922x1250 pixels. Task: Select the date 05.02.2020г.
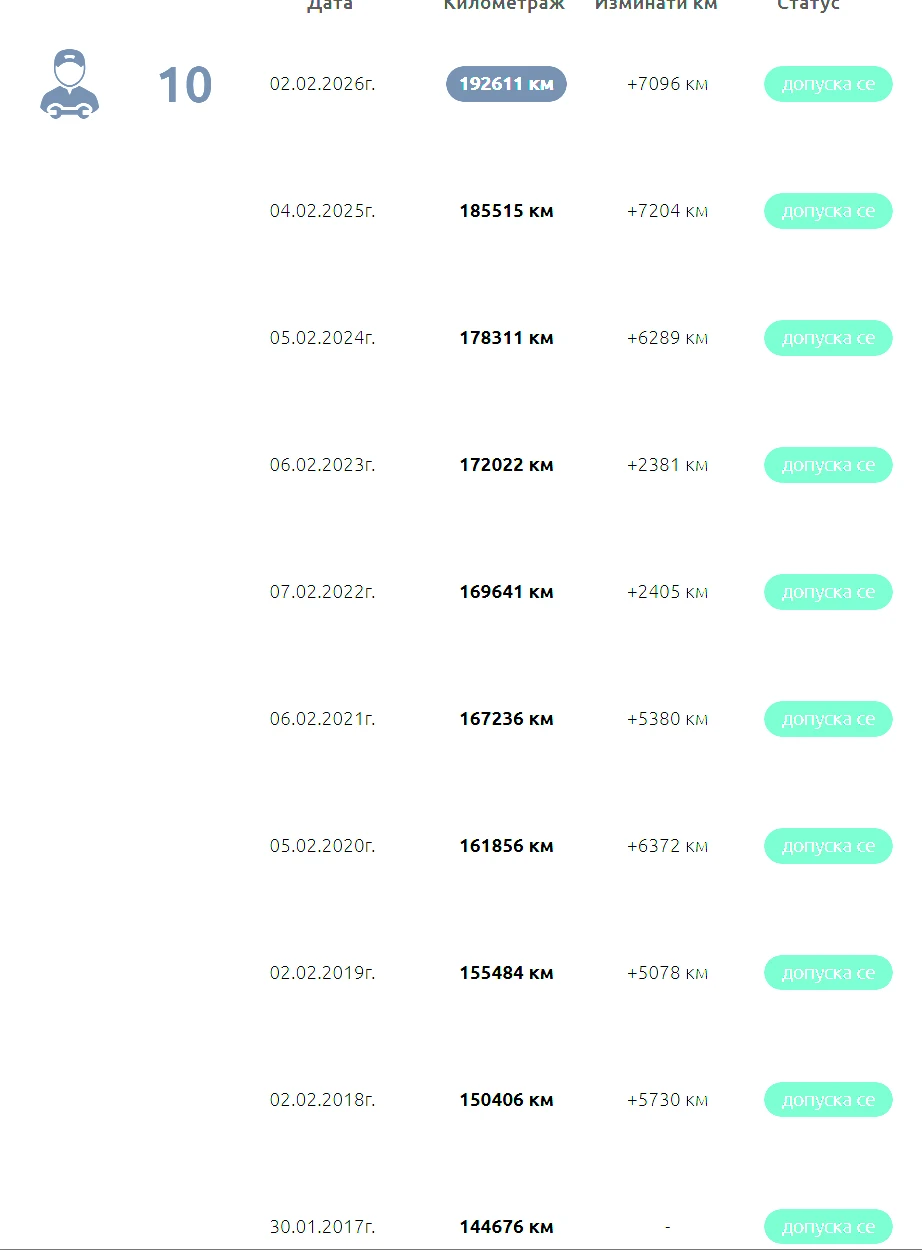pos(322,846)
